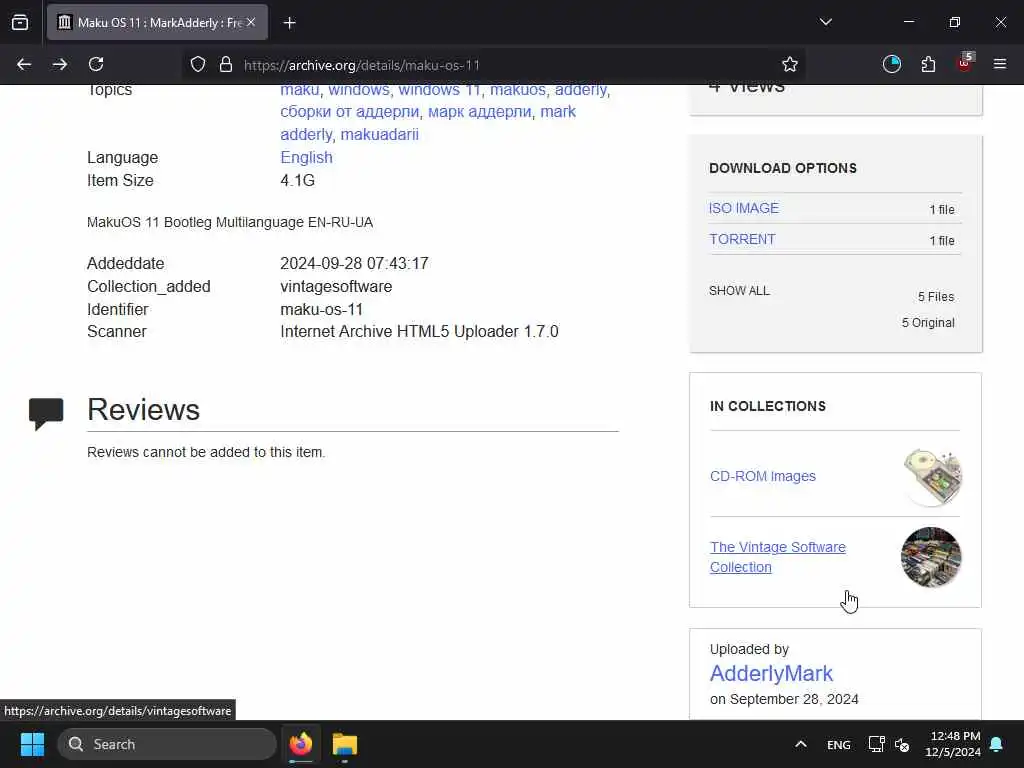Image resolution: width=1024 pixels, height=768 pixels.
Task: Open the topic 'maku' link
Action: (300, 90)
